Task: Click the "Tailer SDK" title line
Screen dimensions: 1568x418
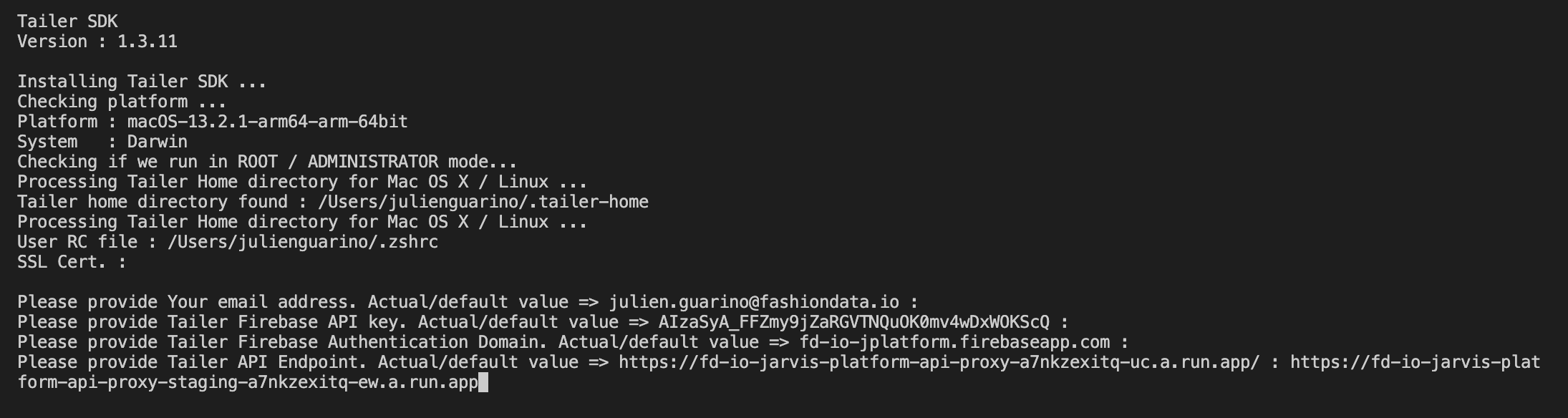Action: click(x=67, y=21)
